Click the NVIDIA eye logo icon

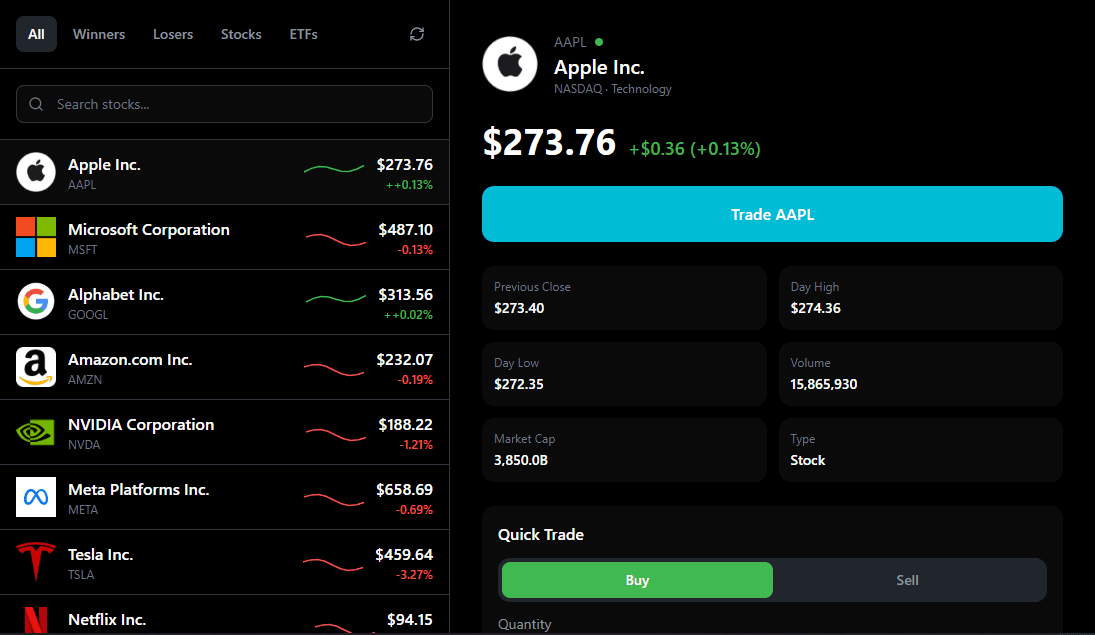coord(36,432)
